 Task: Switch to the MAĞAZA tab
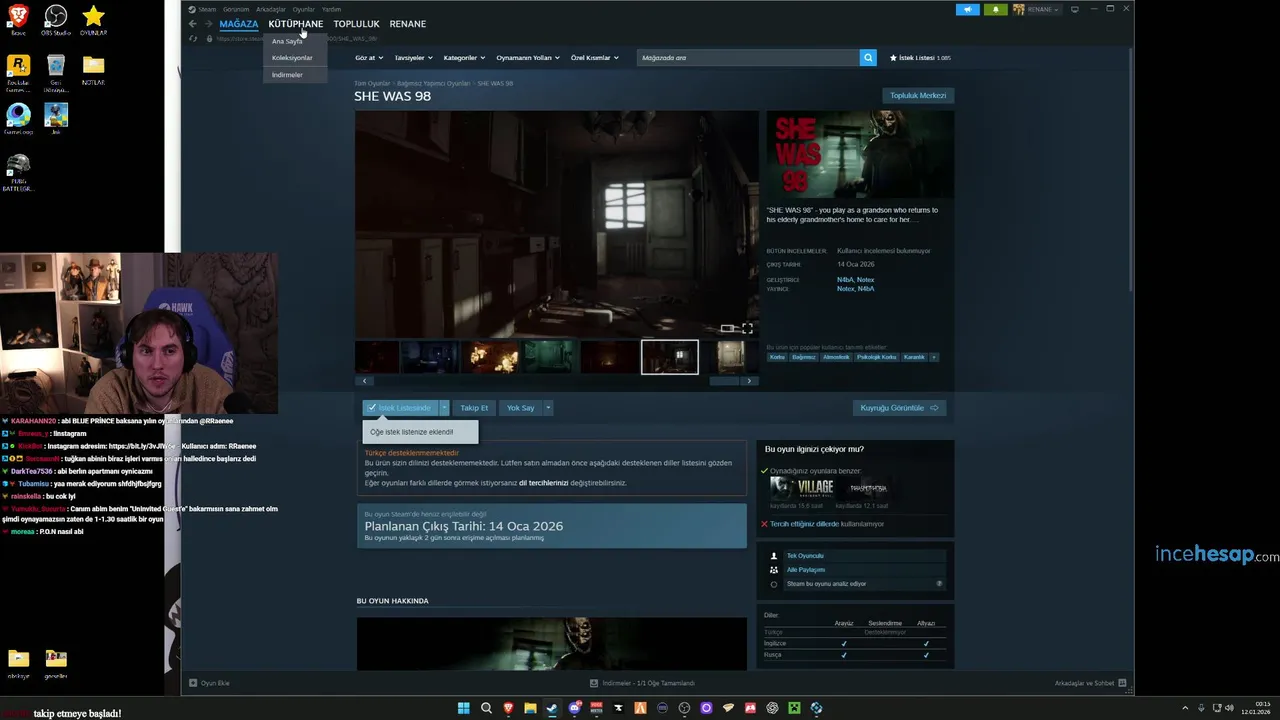coord(239,24)
